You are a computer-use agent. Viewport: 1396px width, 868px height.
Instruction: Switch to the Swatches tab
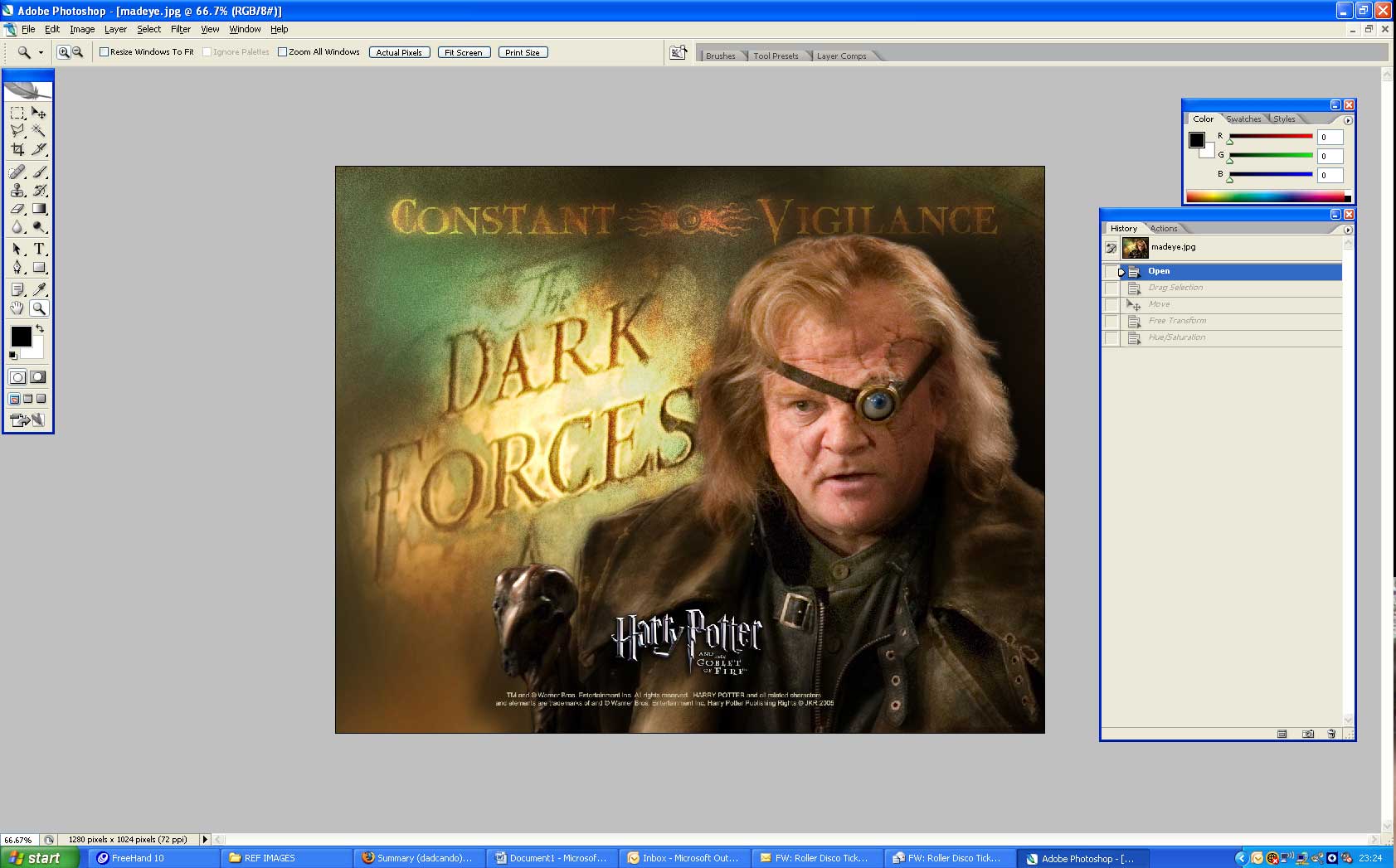pyautogui.click(x=1243, y=119)
